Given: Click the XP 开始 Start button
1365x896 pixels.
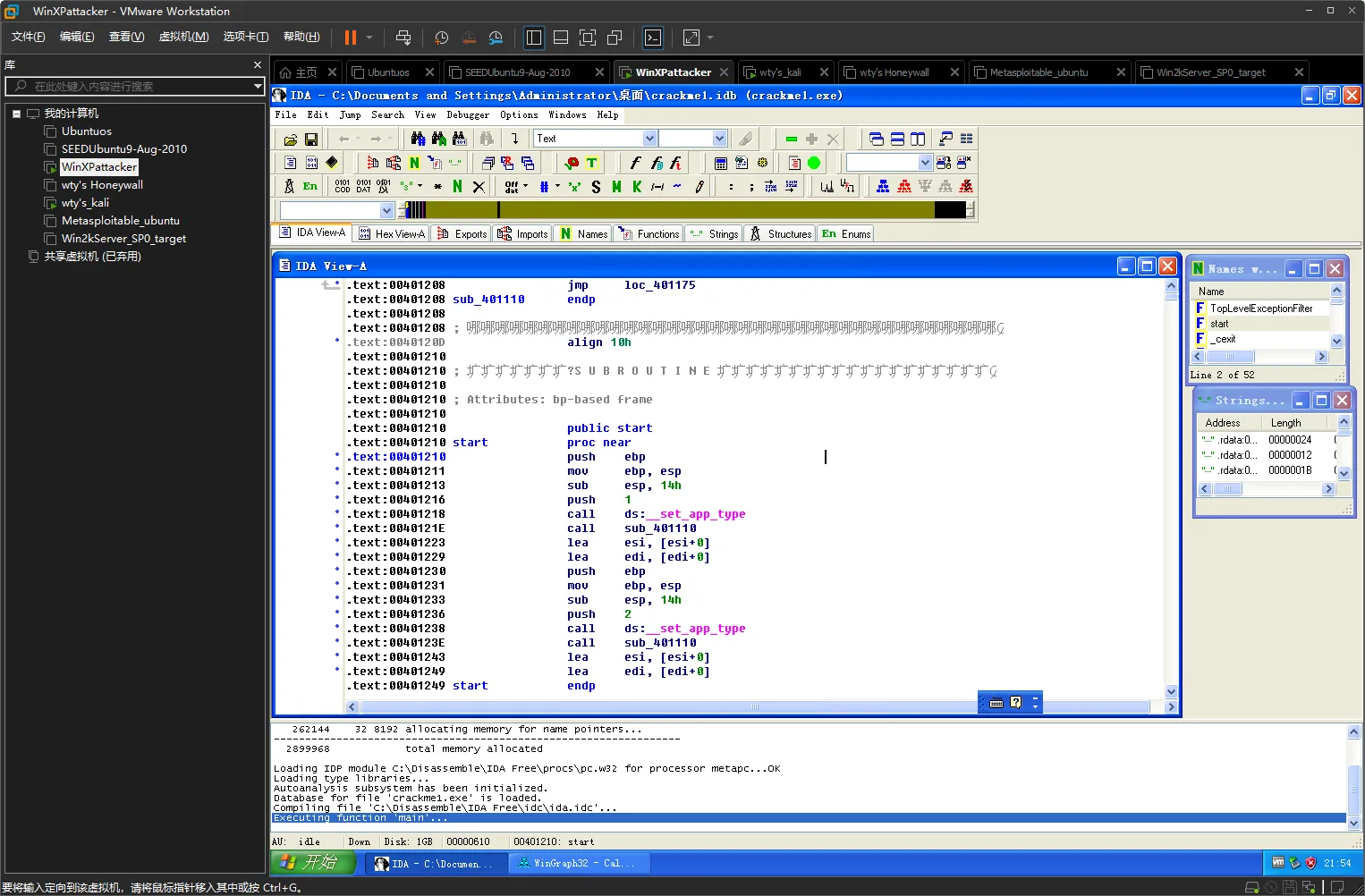Looking at the screenshot, I should coord(313,862).
